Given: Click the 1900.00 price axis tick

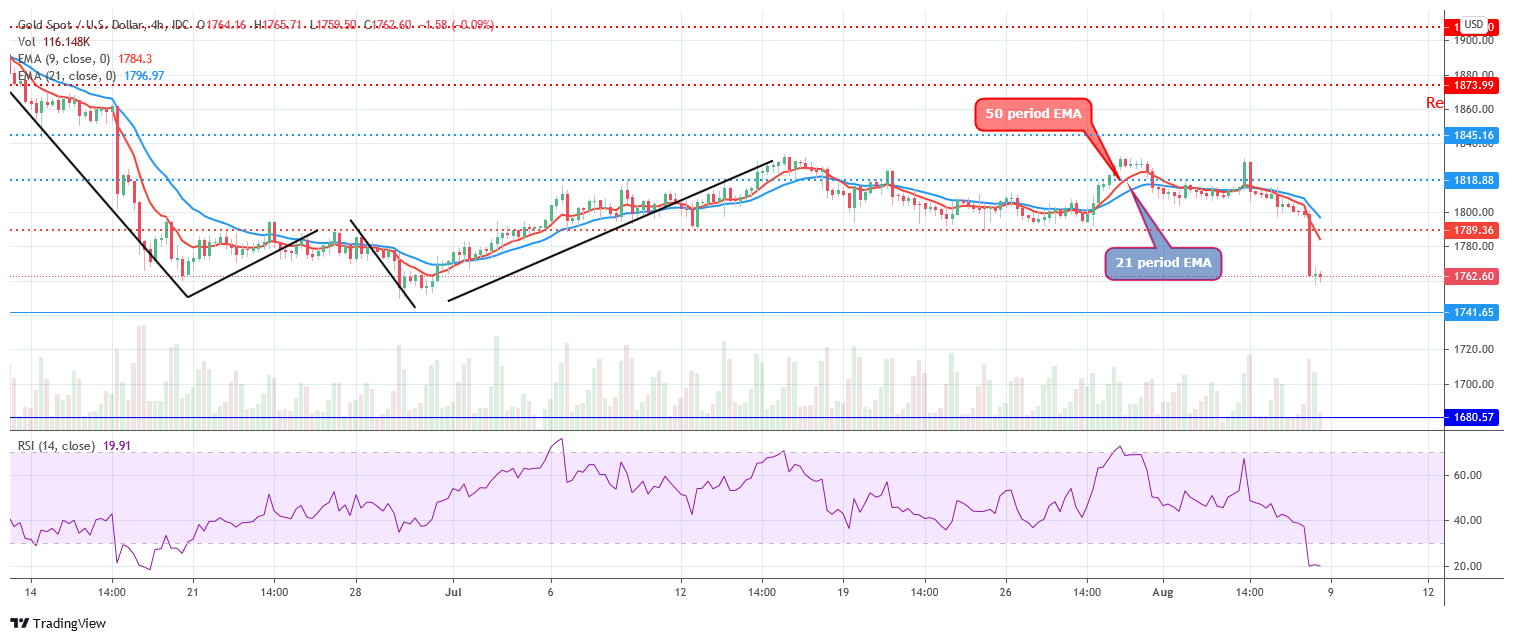Looking at the screenshot, I should [1474, 41].
